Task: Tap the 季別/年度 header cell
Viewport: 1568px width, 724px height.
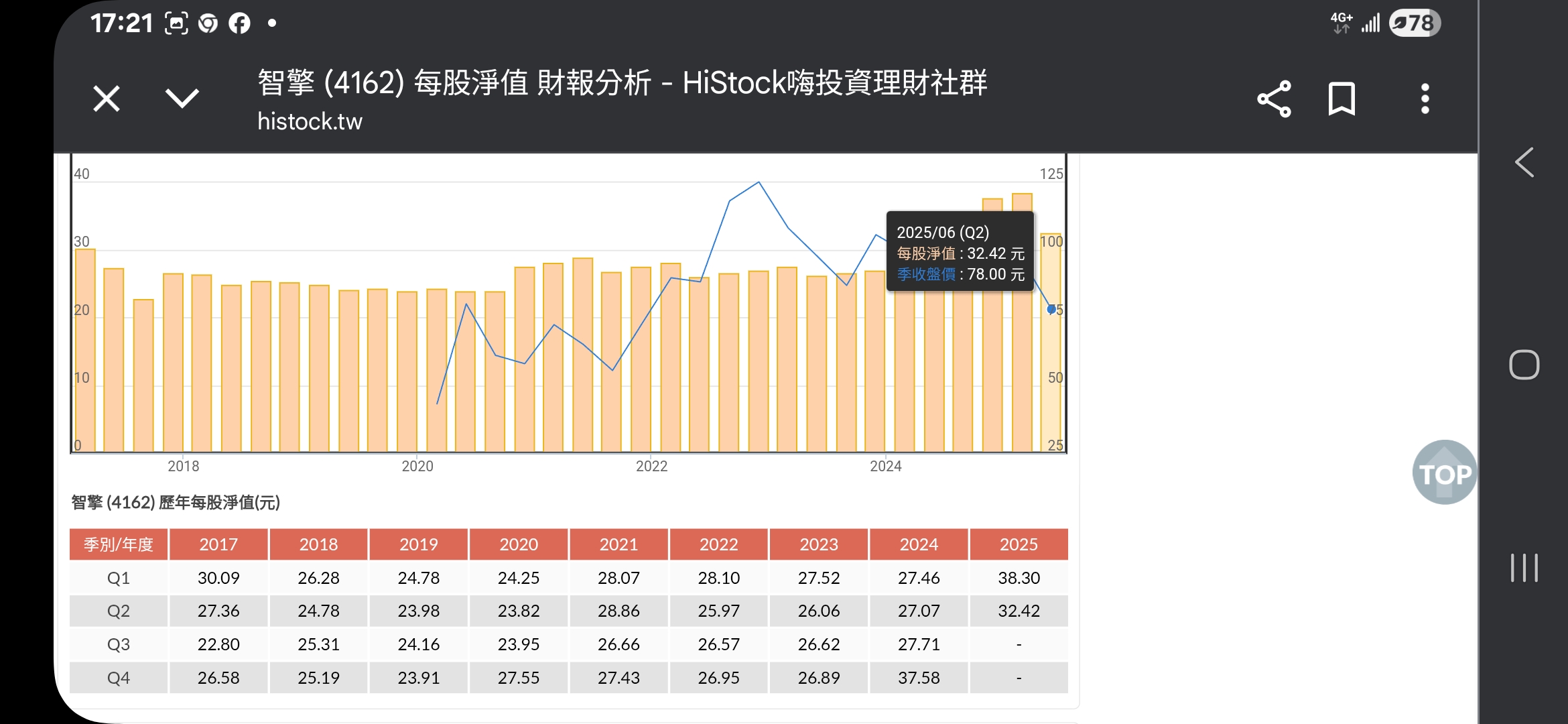Action: [x=119, y=544]
